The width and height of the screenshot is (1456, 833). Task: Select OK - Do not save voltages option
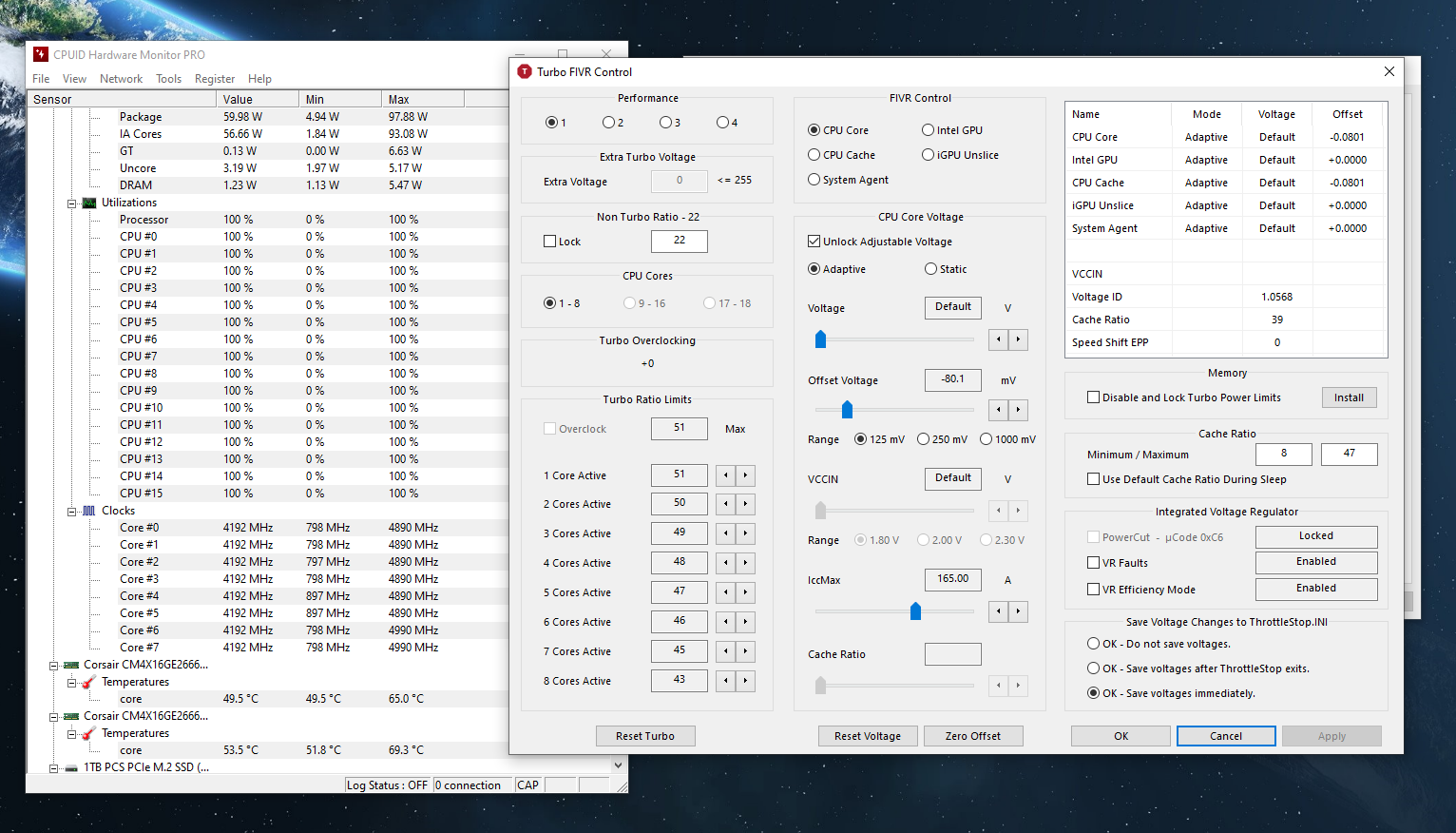1093,644
